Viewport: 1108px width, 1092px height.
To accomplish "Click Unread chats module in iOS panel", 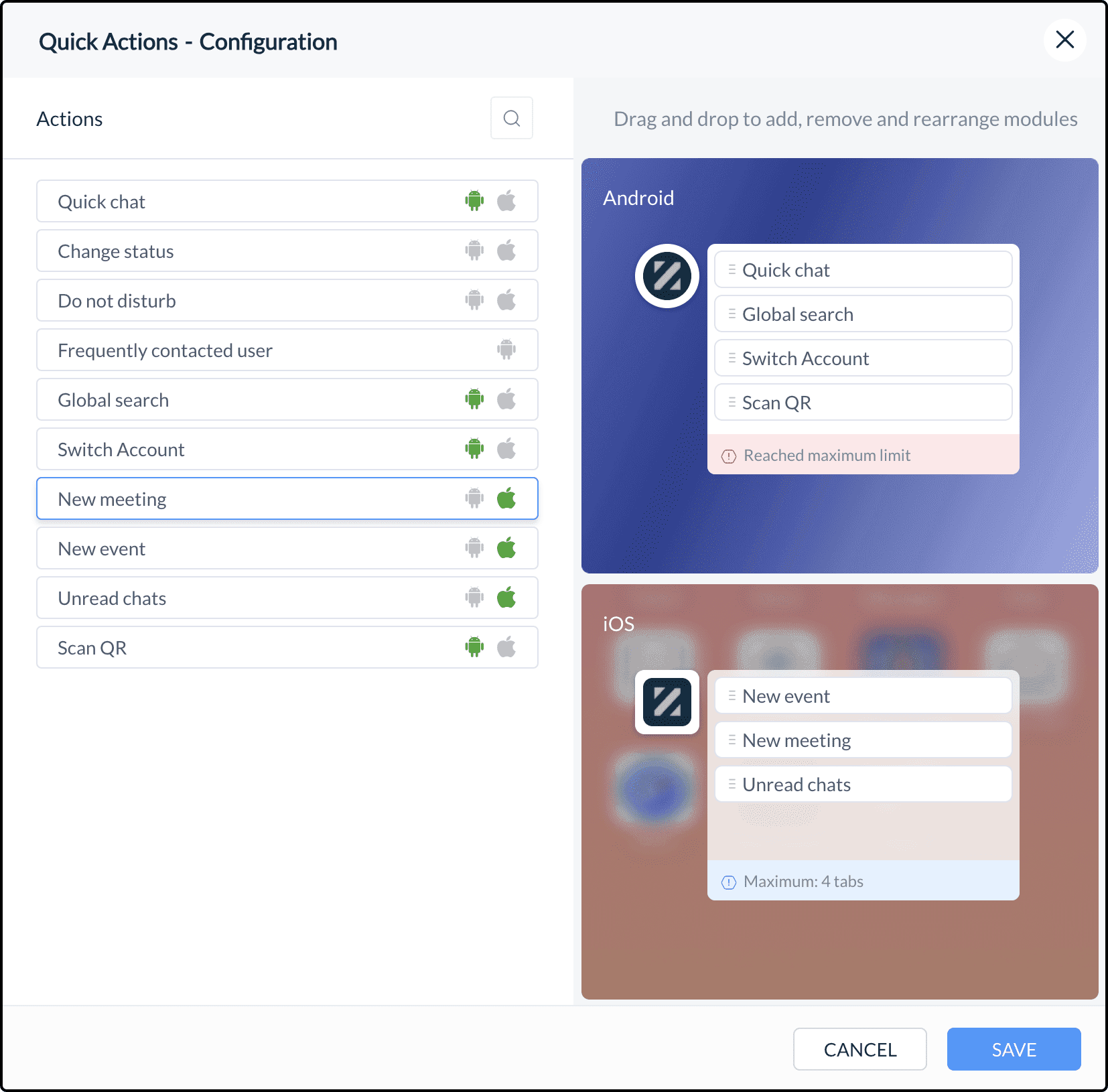I will pos(863,784).
